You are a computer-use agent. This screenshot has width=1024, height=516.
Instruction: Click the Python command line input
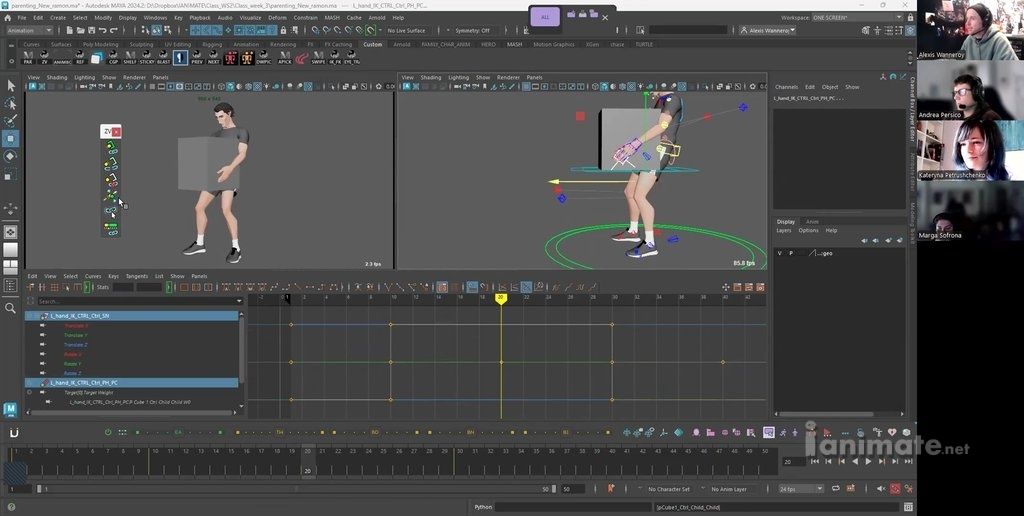(x=573, y=507)
